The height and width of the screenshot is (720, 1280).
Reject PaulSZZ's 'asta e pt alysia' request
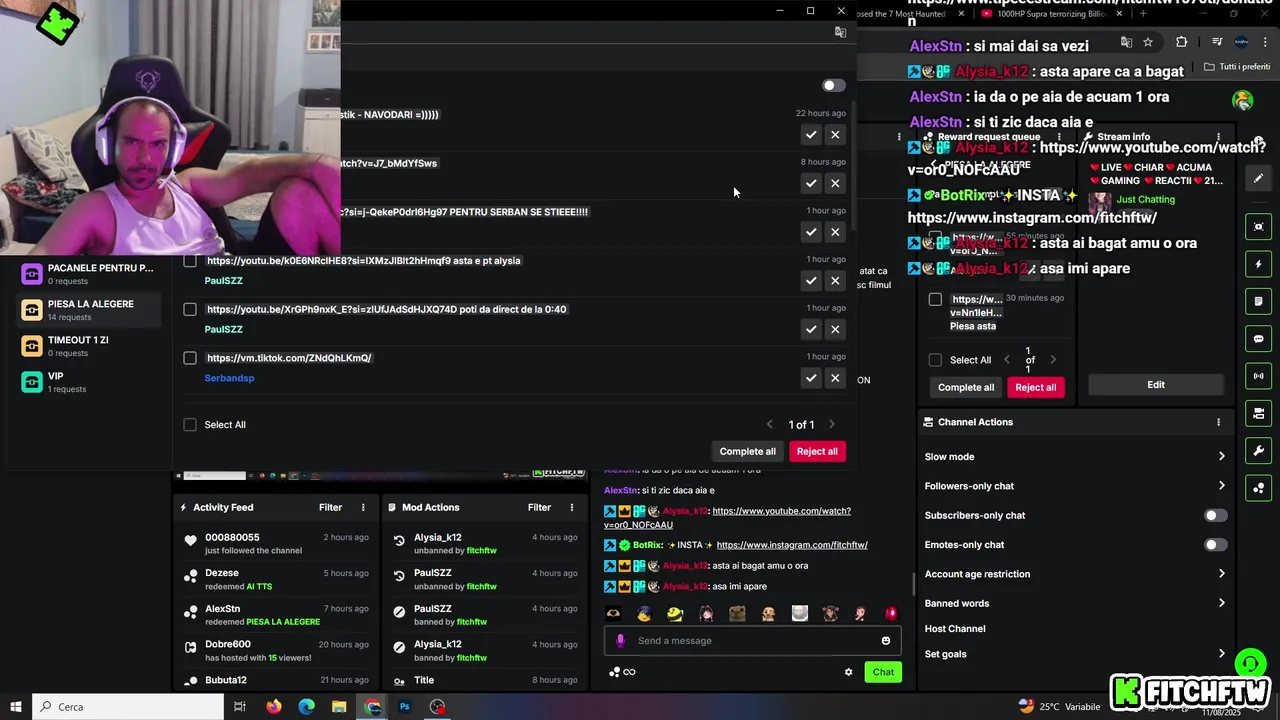point(835,281)
